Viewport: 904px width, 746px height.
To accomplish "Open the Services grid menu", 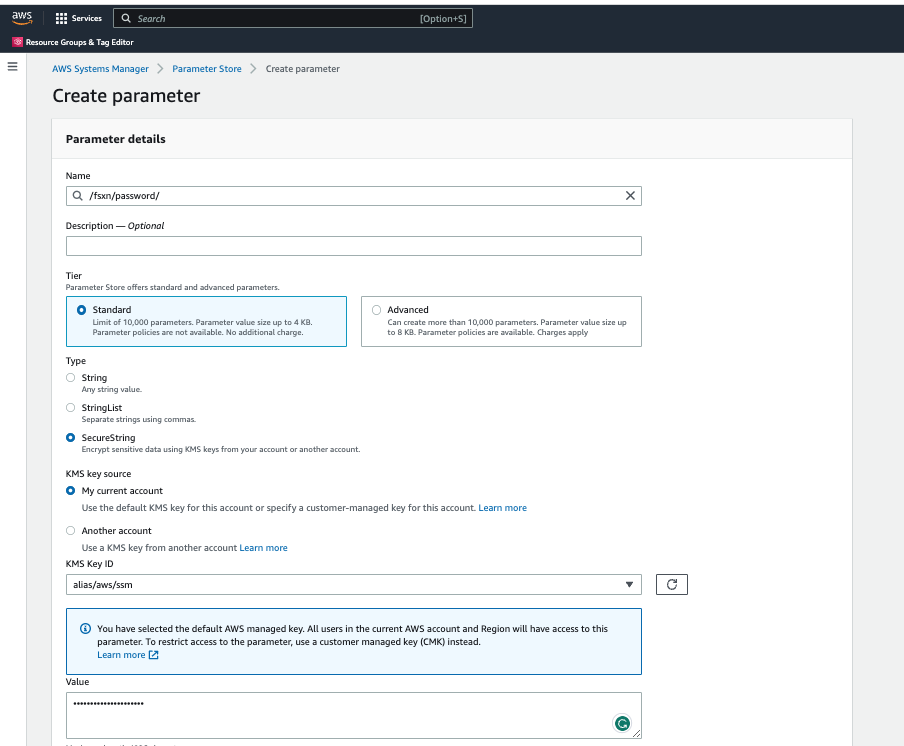I will point(61,18).
